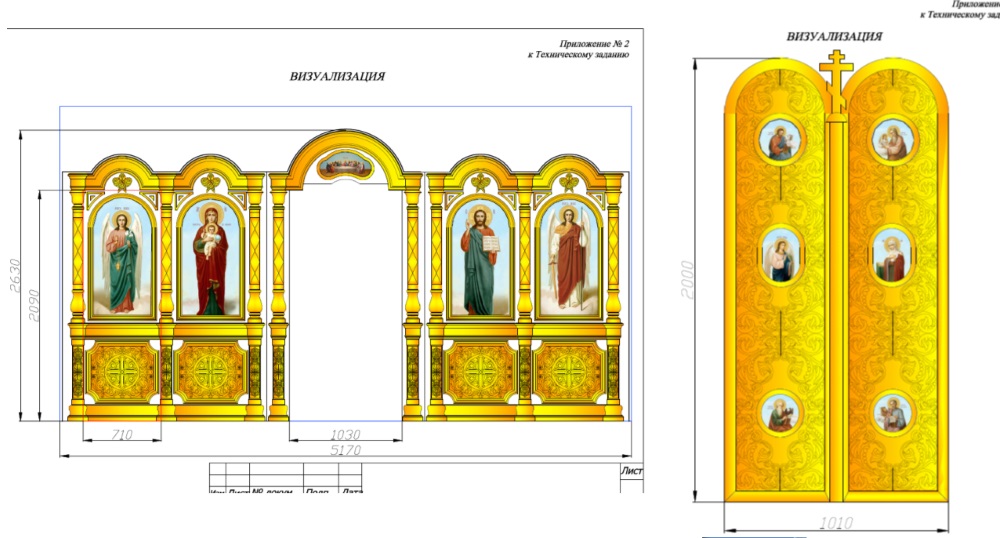
Task: Click the top medallion on the left gate leaf
Action: click(781, 142)
